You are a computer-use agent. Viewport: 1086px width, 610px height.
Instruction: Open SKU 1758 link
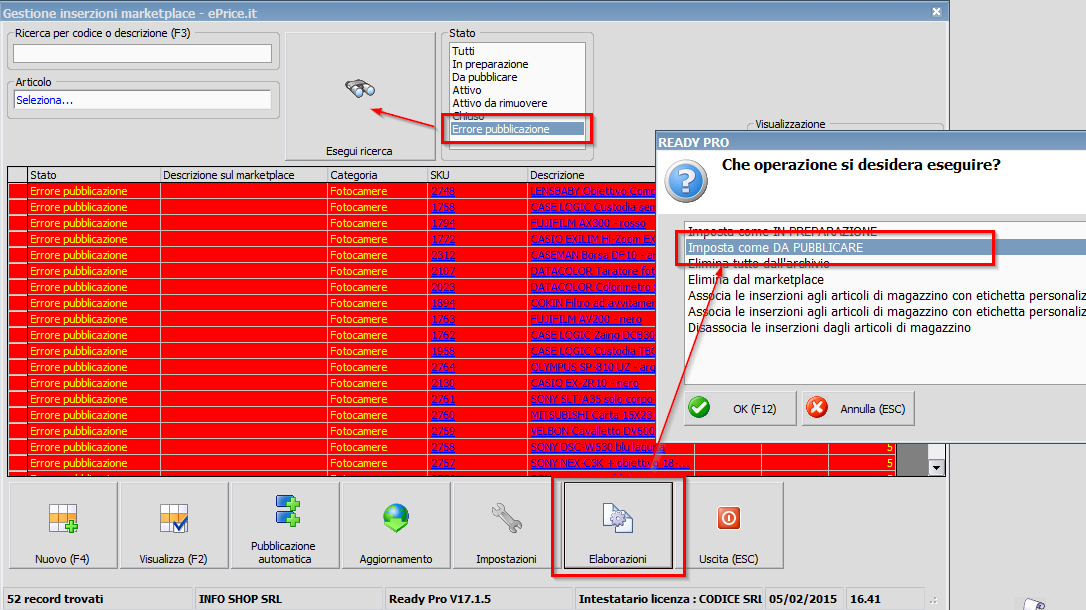tap(443, 207)
